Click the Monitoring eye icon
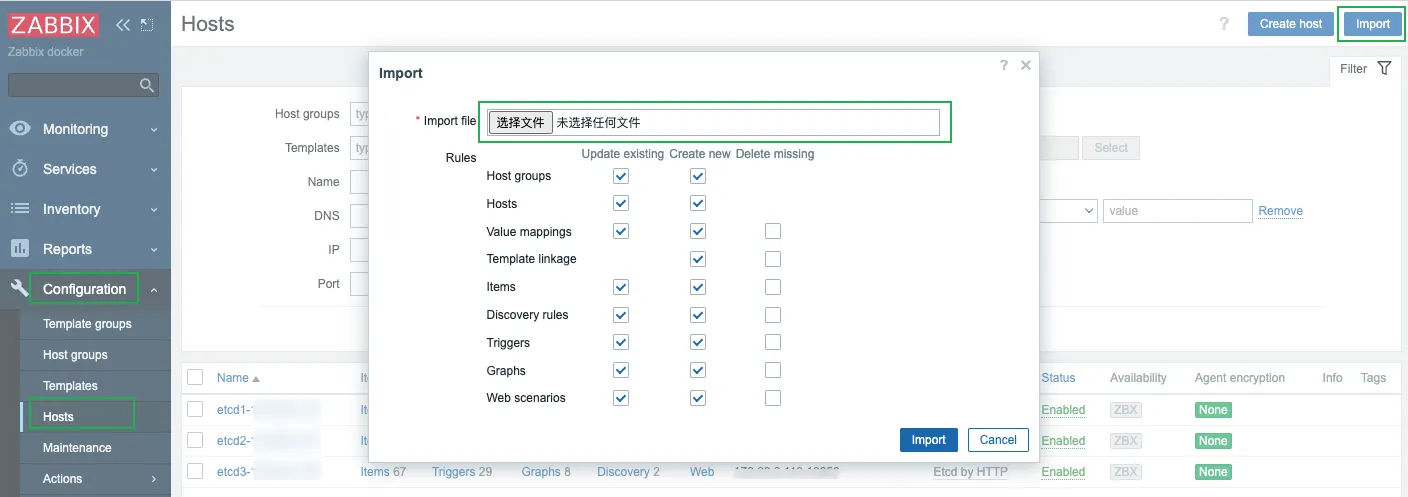 pyautogui.click(x=19, y=129)
